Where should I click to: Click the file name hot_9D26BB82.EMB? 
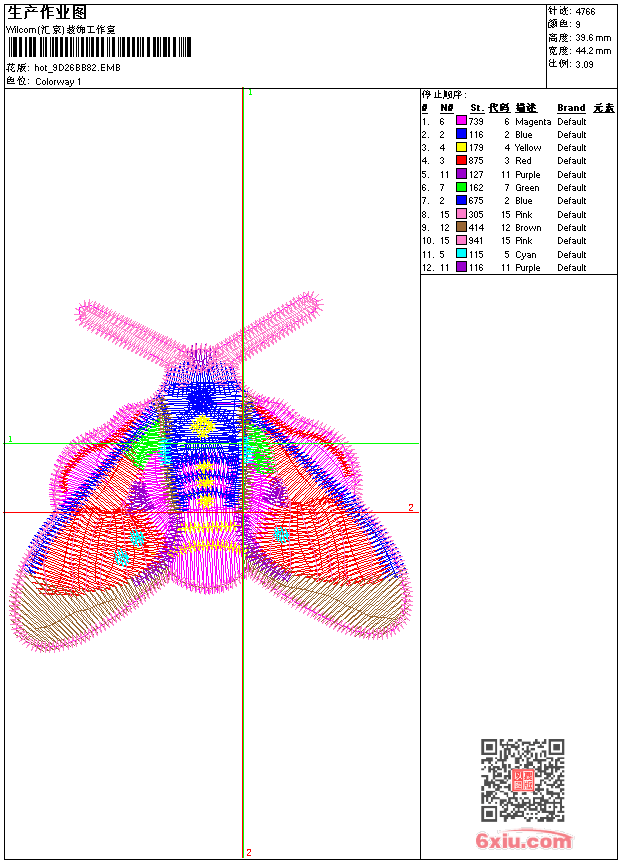click(77, 68)
